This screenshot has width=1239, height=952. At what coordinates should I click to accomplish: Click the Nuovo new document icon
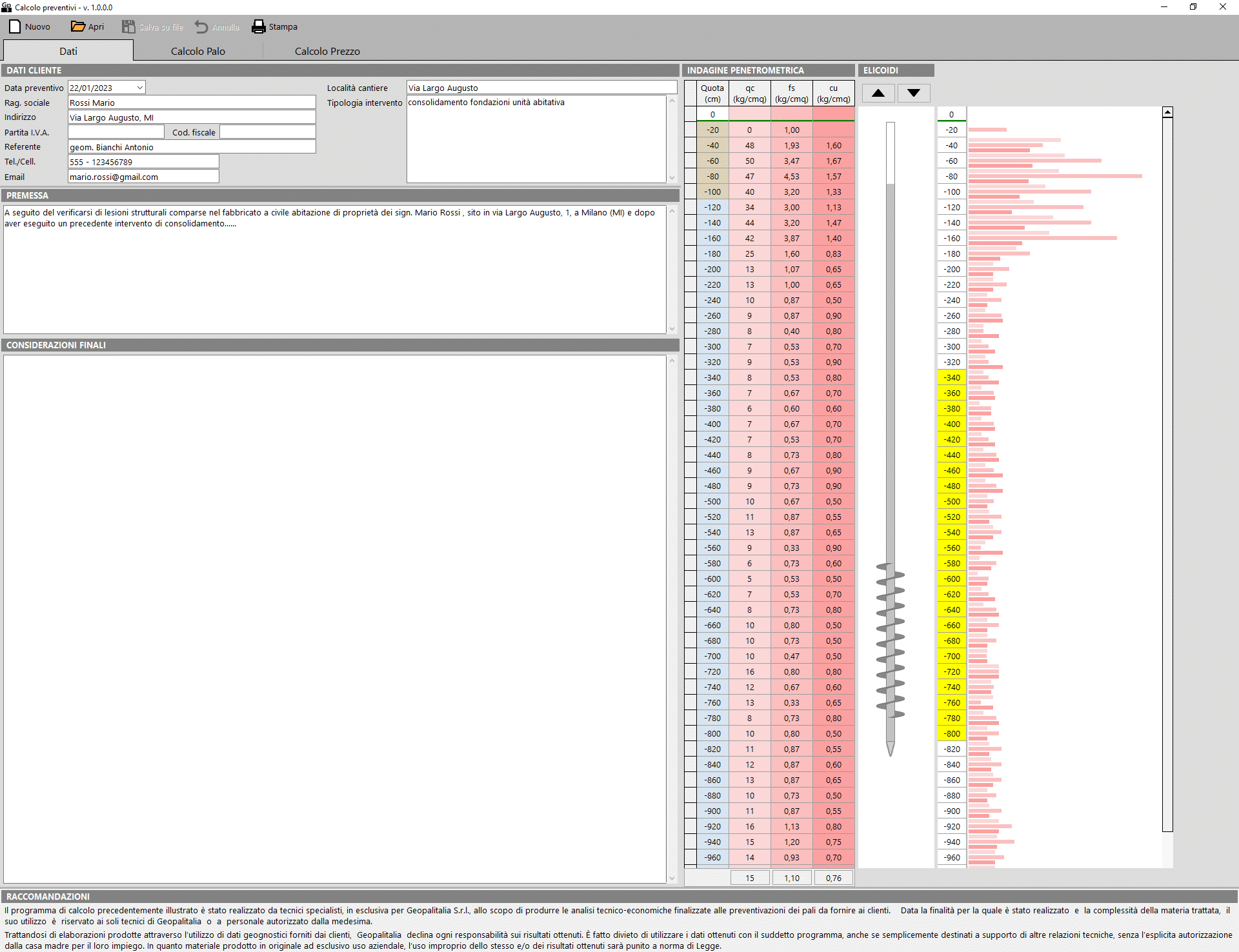(15, 26)
